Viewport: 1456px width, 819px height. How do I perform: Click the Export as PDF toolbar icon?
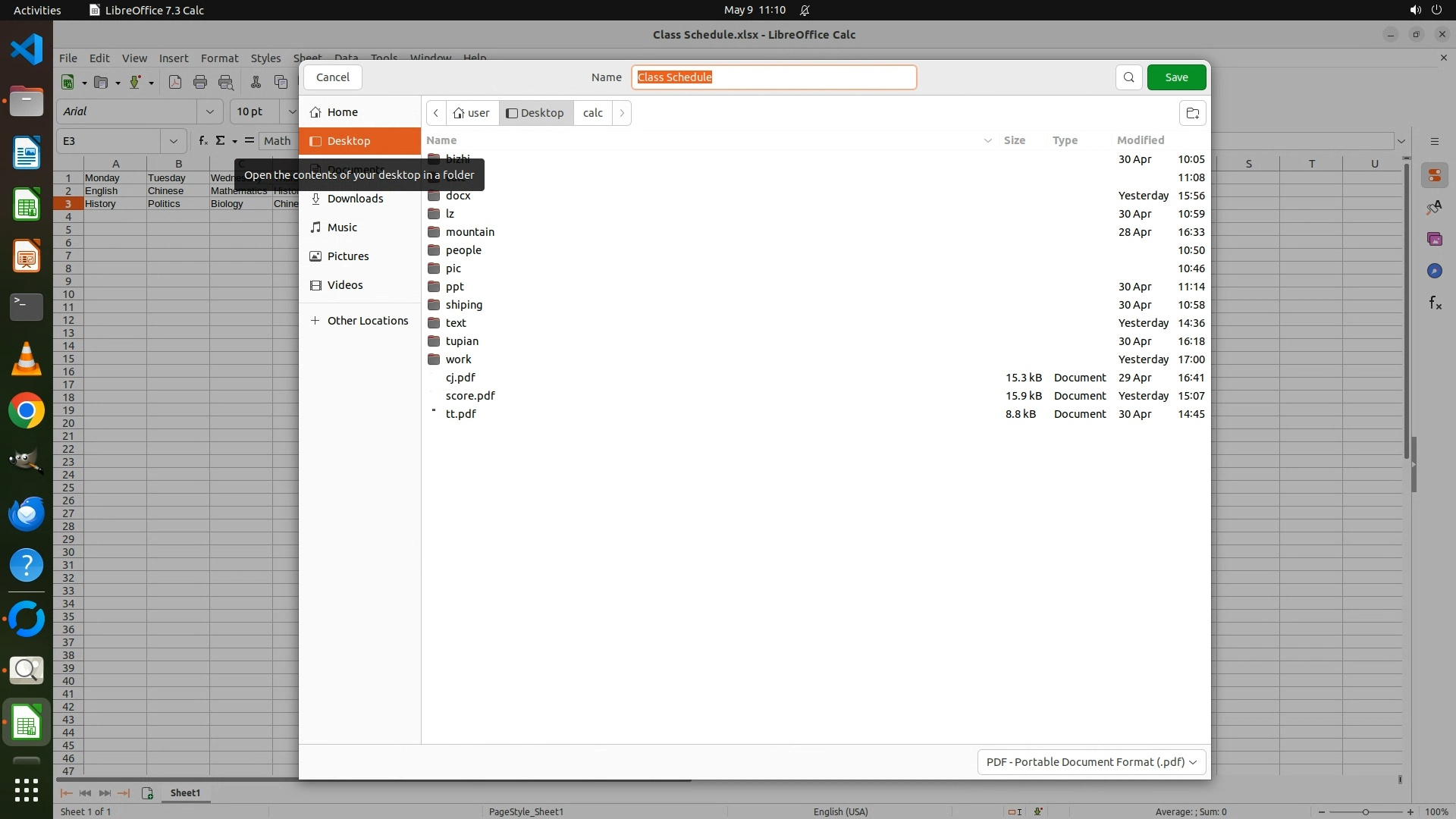pos(175,82)
